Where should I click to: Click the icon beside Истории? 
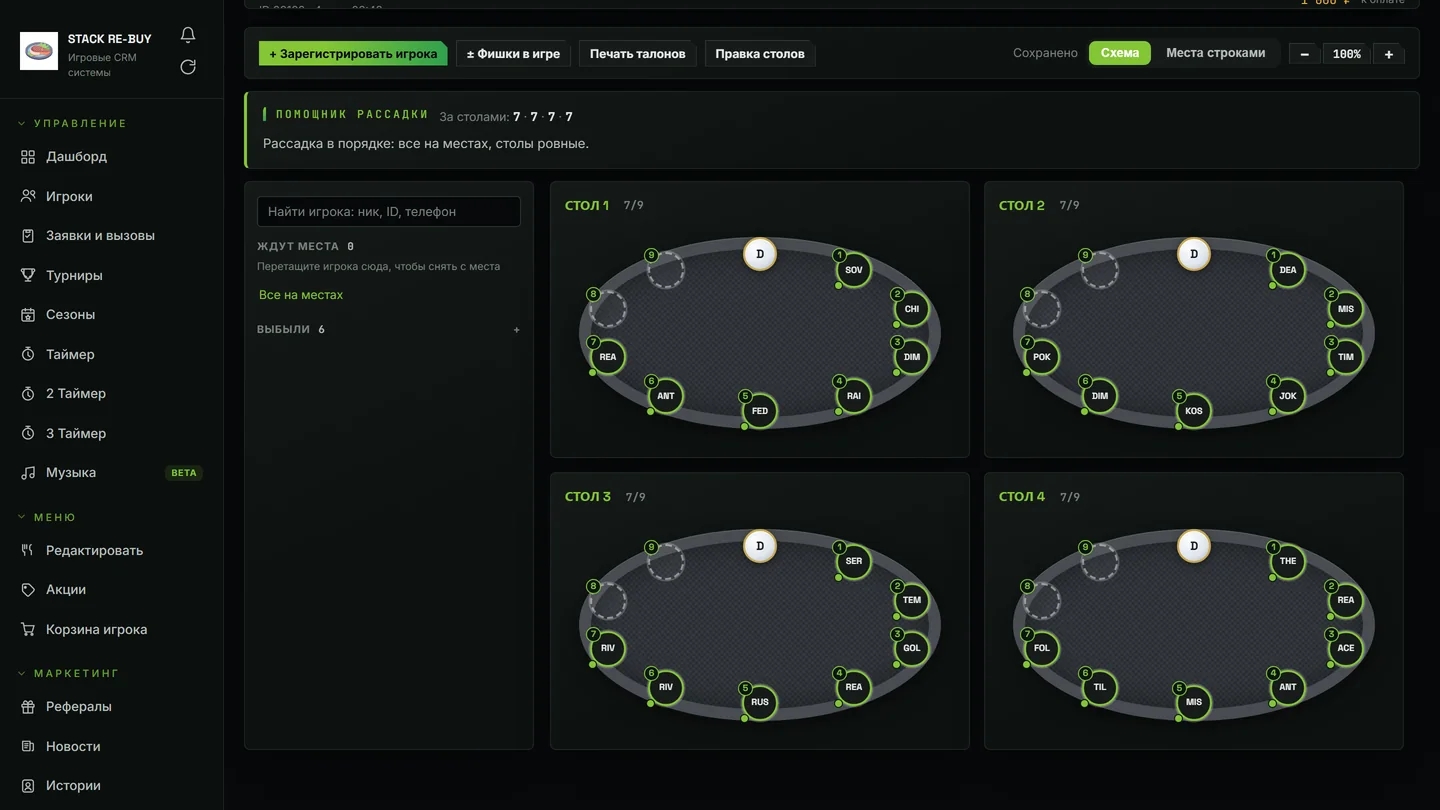coord(28,786)
